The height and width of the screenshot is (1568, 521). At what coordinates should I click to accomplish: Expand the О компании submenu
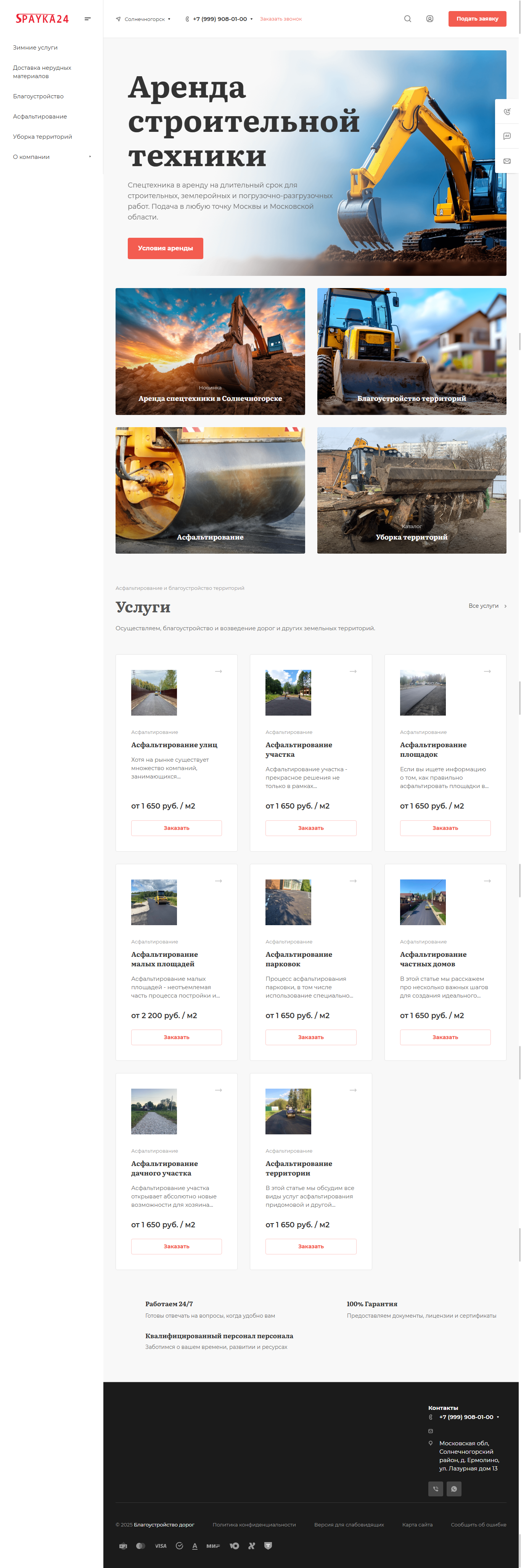(90, 157)
